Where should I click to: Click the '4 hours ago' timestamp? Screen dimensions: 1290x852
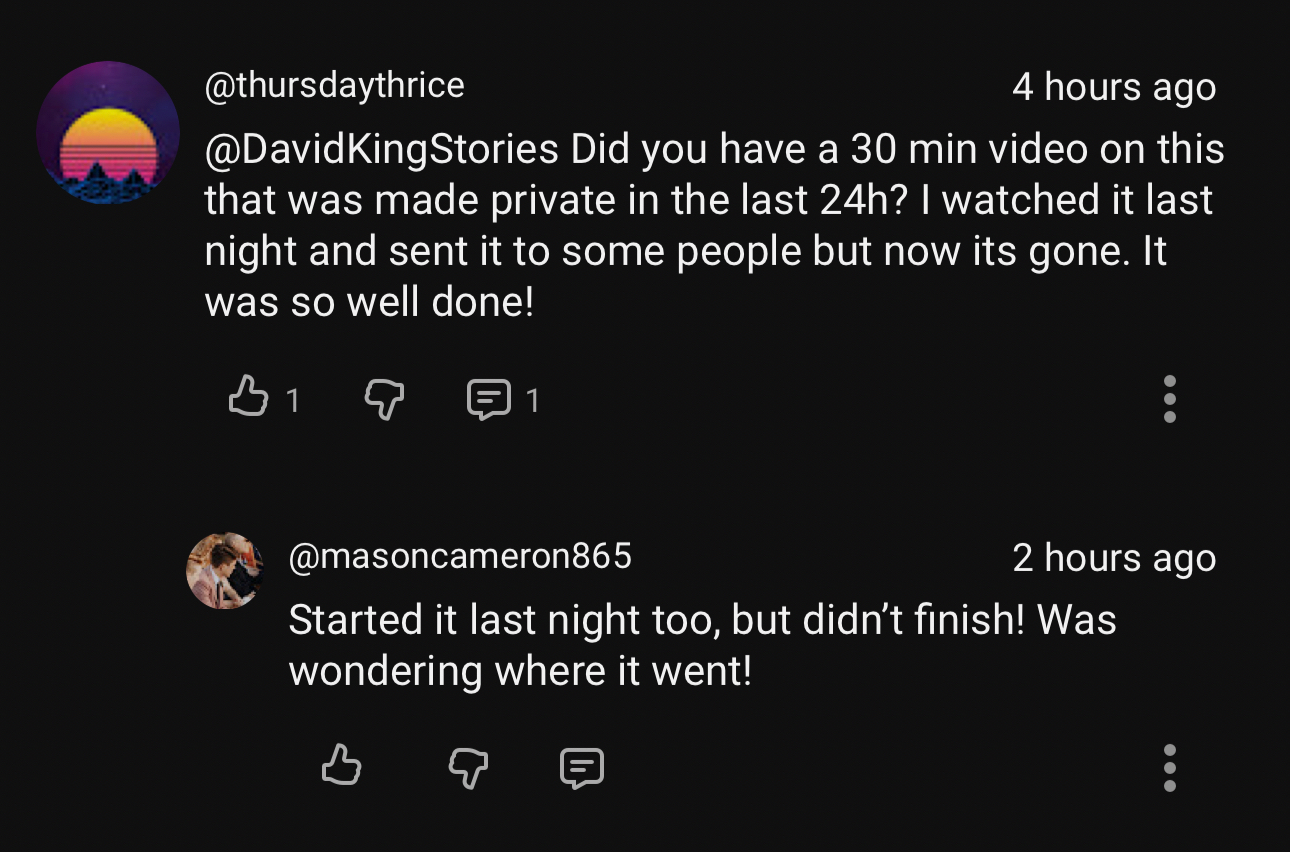pos(1113,87)
